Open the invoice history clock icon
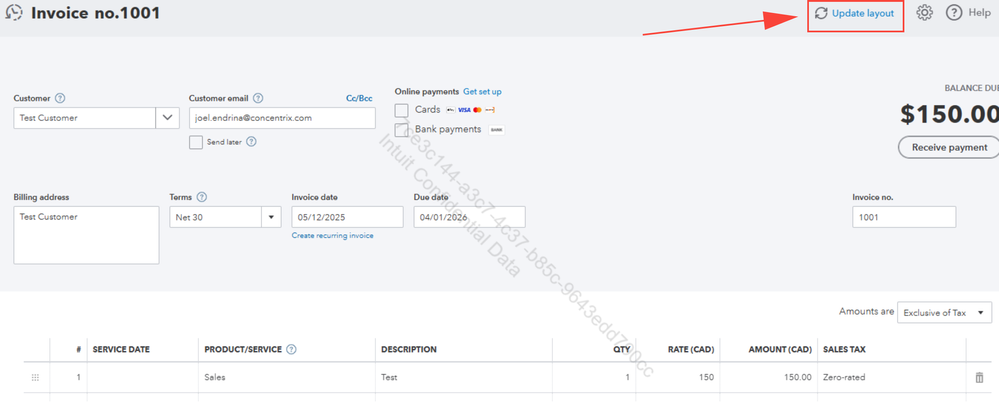 [13, 13]
